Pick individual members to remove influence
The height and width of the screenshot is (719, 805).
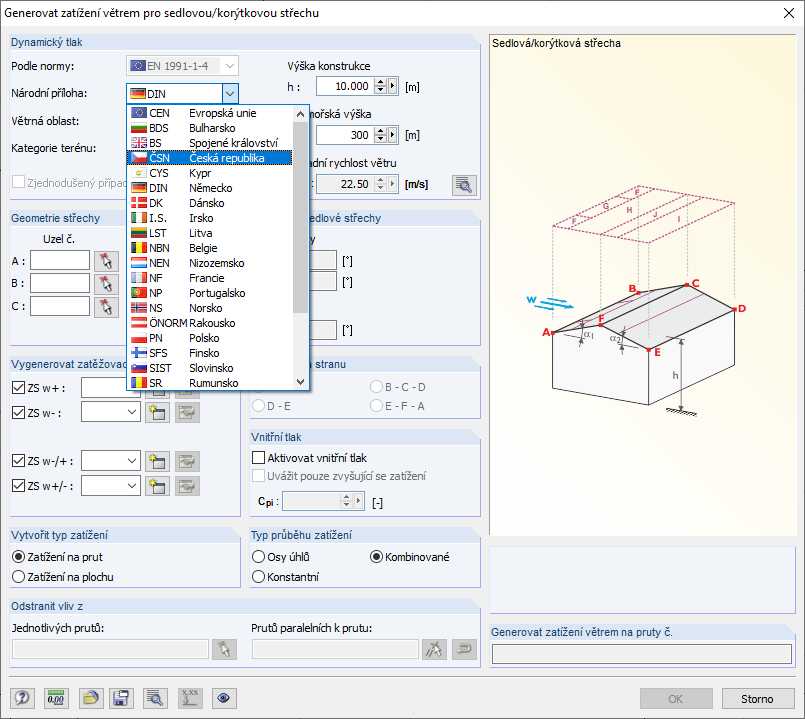tap(224, 649)
